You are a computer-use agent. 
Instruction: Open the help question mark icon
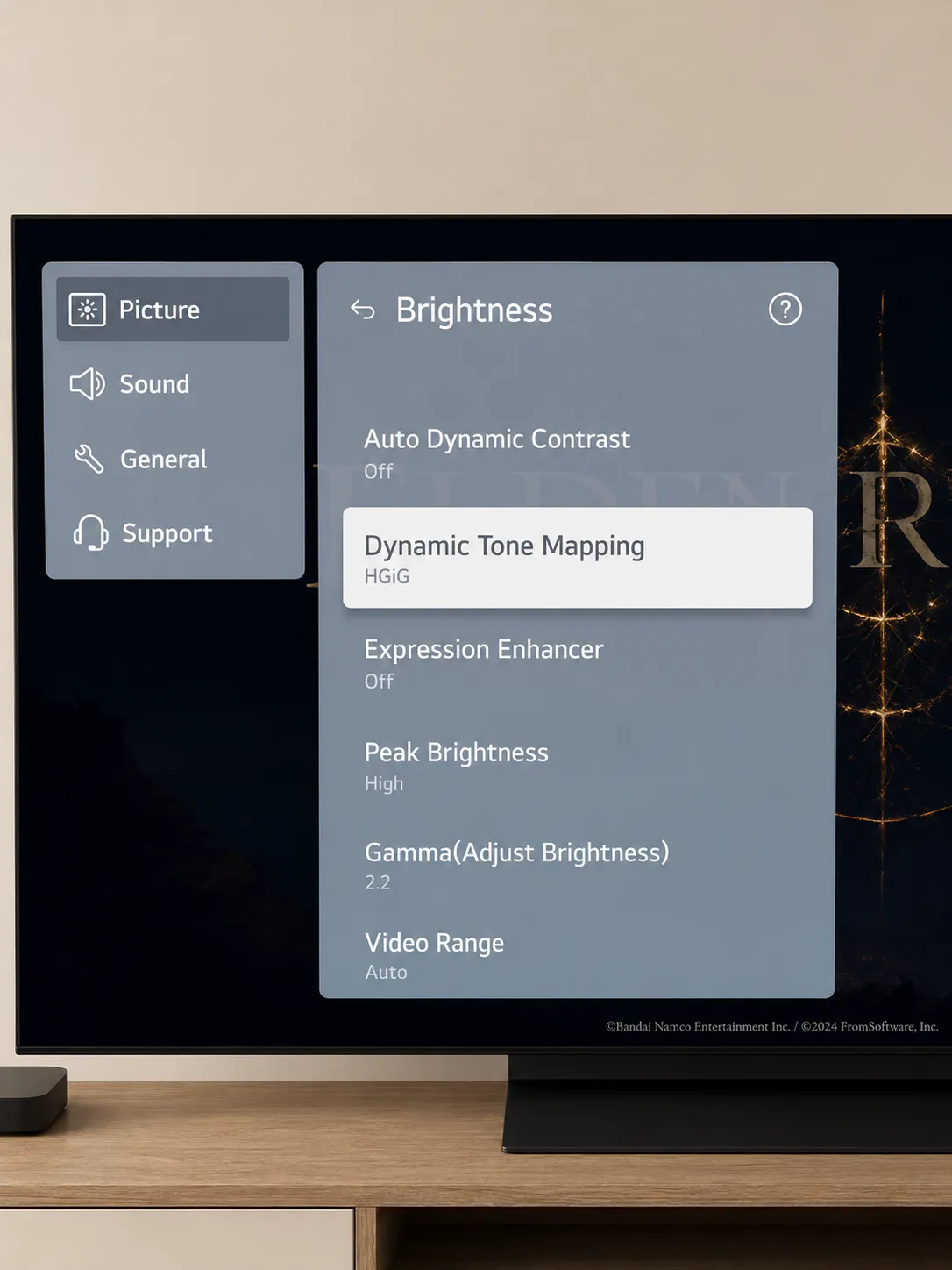pos(785,309)
